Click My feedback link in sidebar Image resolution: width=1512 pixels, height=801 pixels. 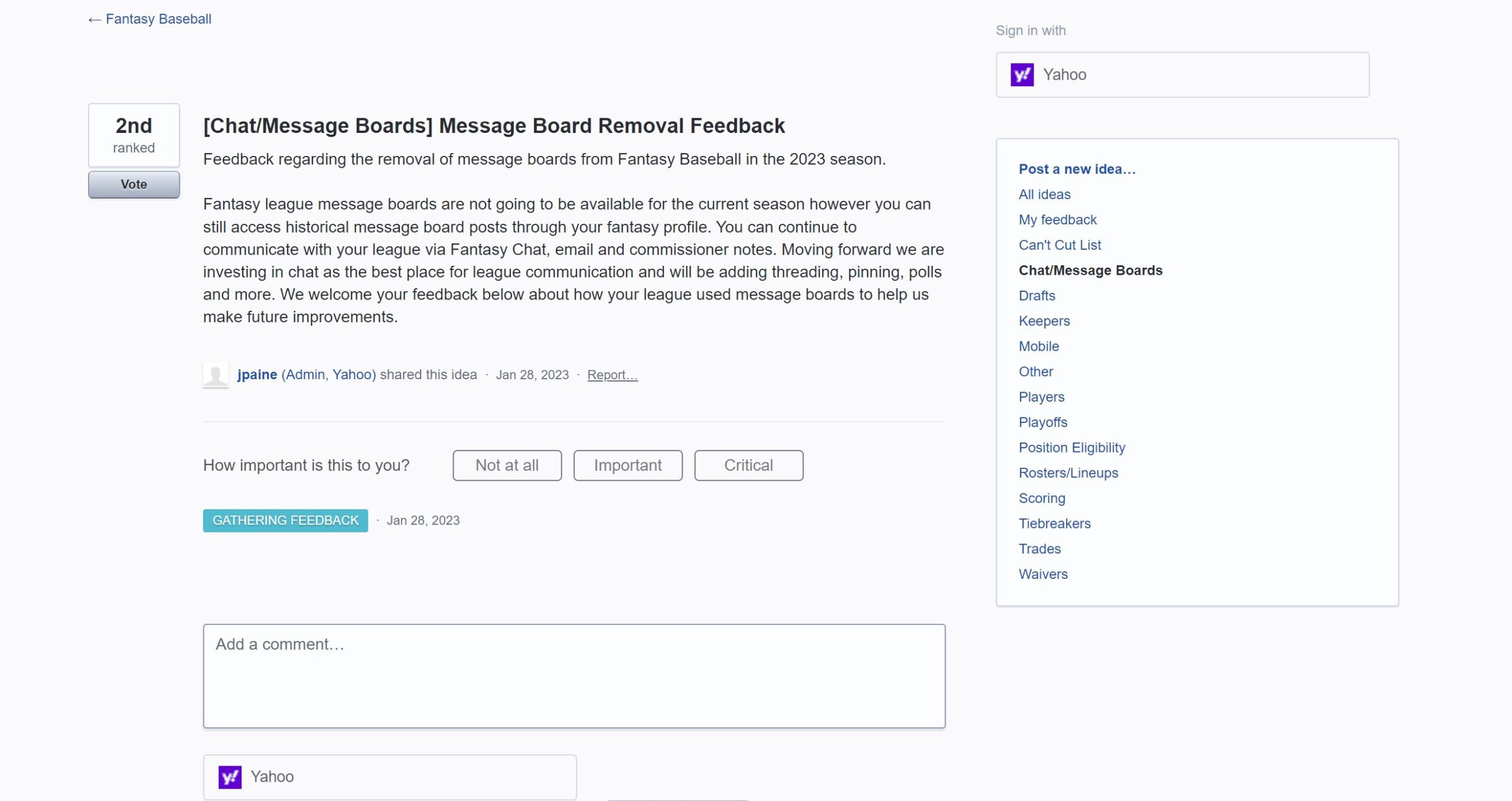pyautogui.click(x=1058, y=219)
